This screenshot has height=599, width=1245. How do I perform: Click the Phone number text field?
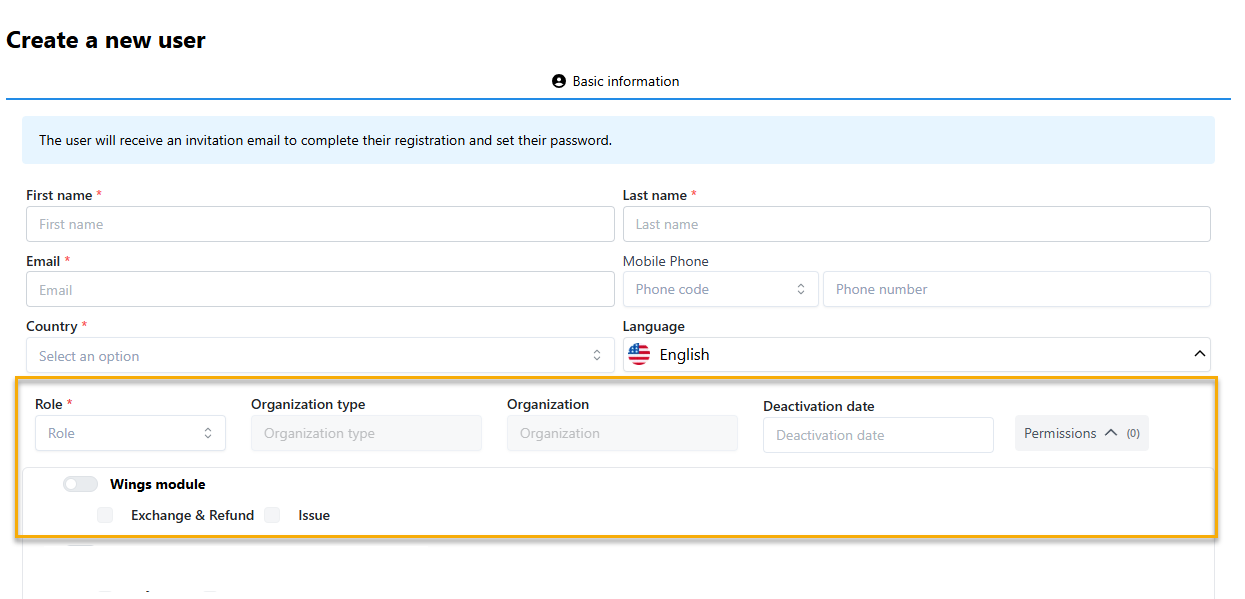[1016, 289]
